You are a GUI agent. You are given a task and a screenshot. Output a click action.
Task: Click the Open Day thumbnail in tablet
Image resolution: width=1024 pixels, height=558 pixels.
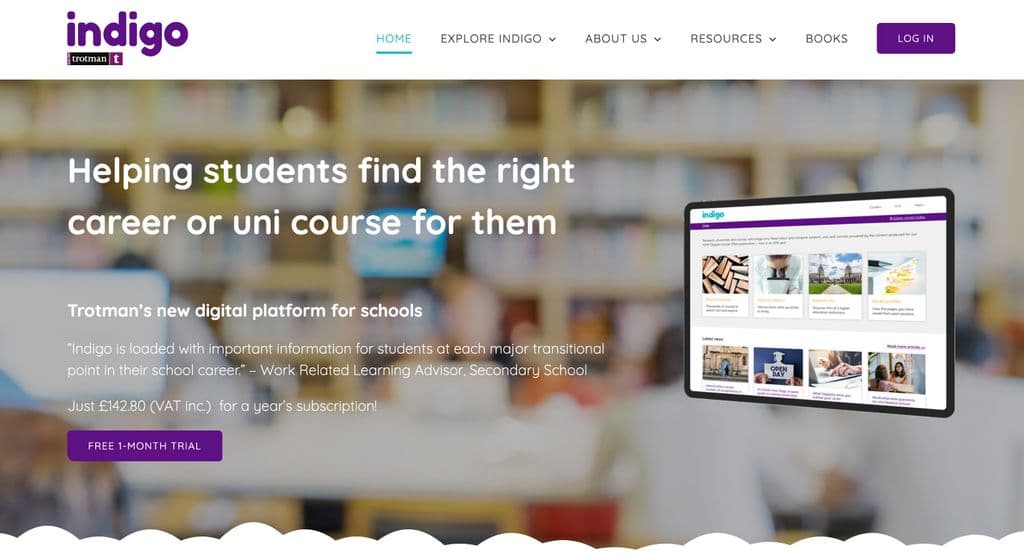778,367
